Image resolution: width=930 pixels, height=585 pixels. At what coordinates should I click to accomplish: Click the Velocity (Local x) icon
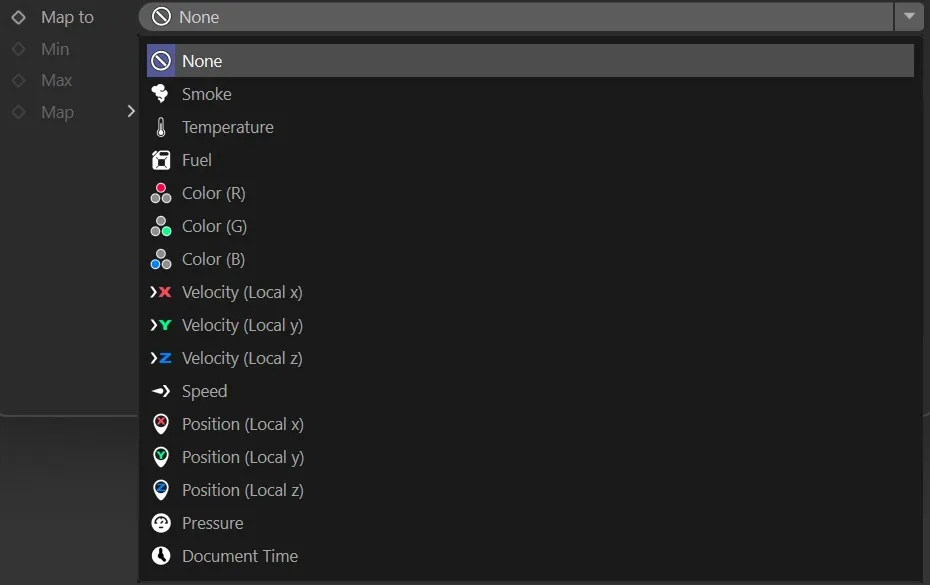tap(161, 292)
